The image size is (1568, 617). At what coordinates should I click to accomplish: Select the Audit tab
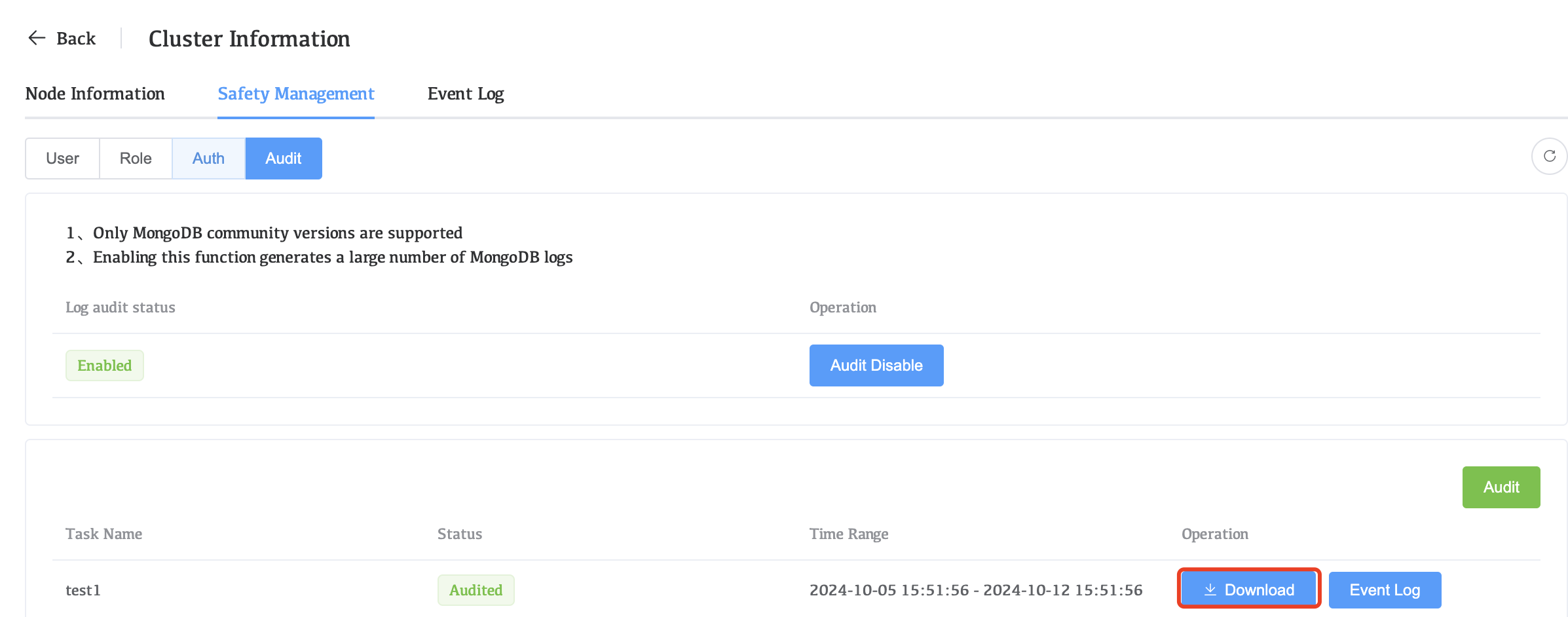point(283,158)
